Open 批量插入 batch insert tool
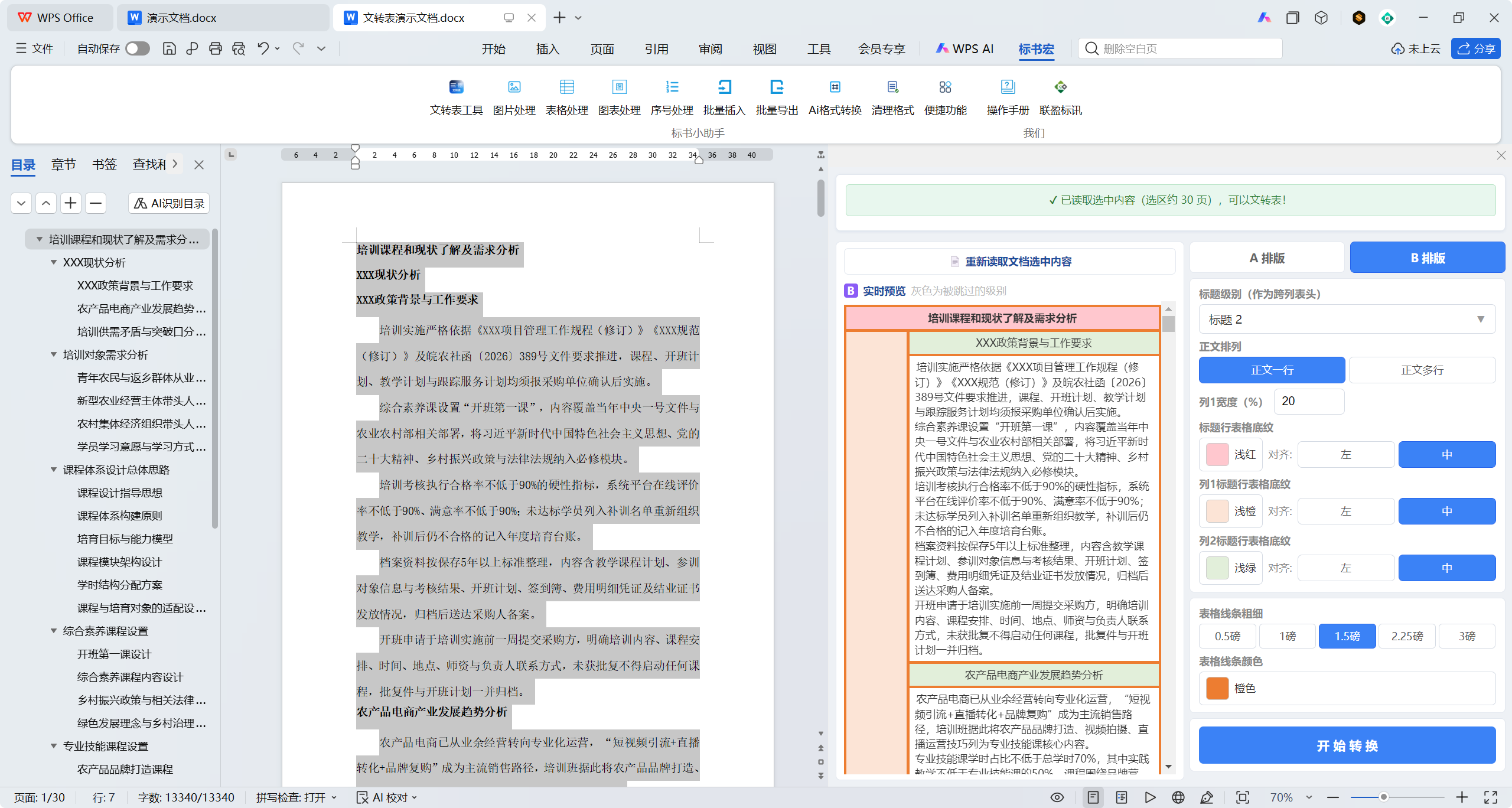 pos(724,97)
